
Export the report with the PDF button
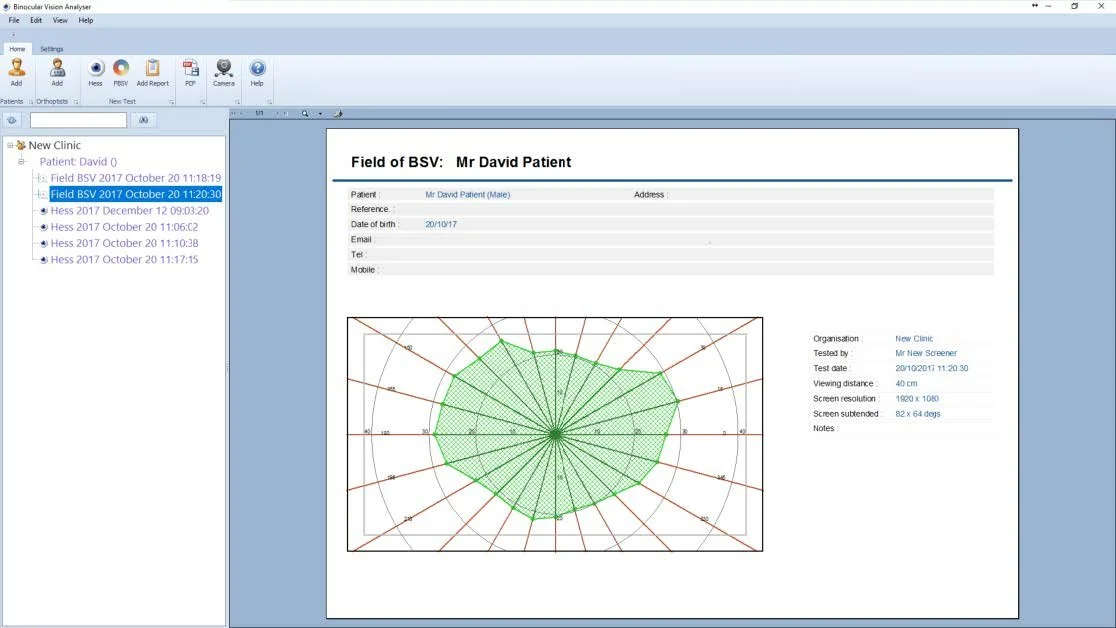(190, 73)
